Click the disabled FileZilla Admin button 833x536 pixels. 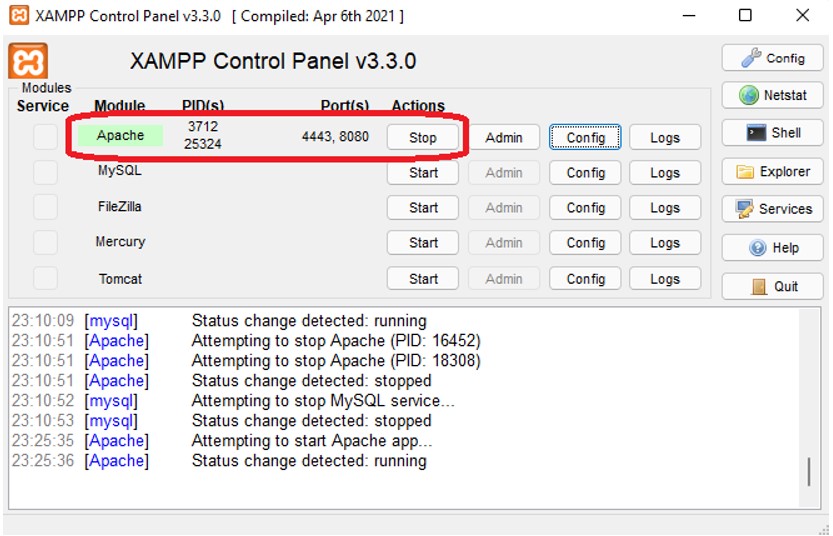(x=504, y=208)
